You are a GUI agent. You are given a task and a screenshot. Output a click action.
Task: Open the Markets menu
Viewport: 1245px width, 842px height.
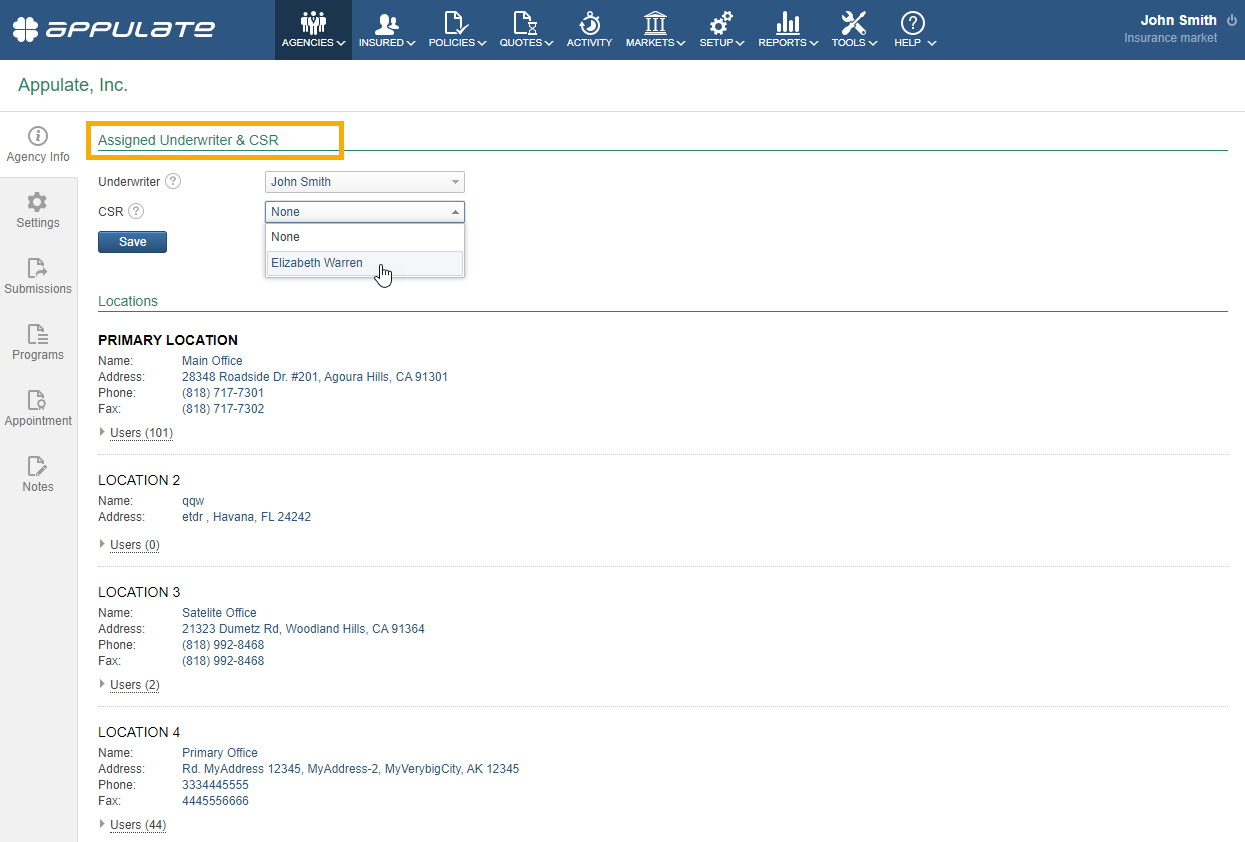coord(656,30)
